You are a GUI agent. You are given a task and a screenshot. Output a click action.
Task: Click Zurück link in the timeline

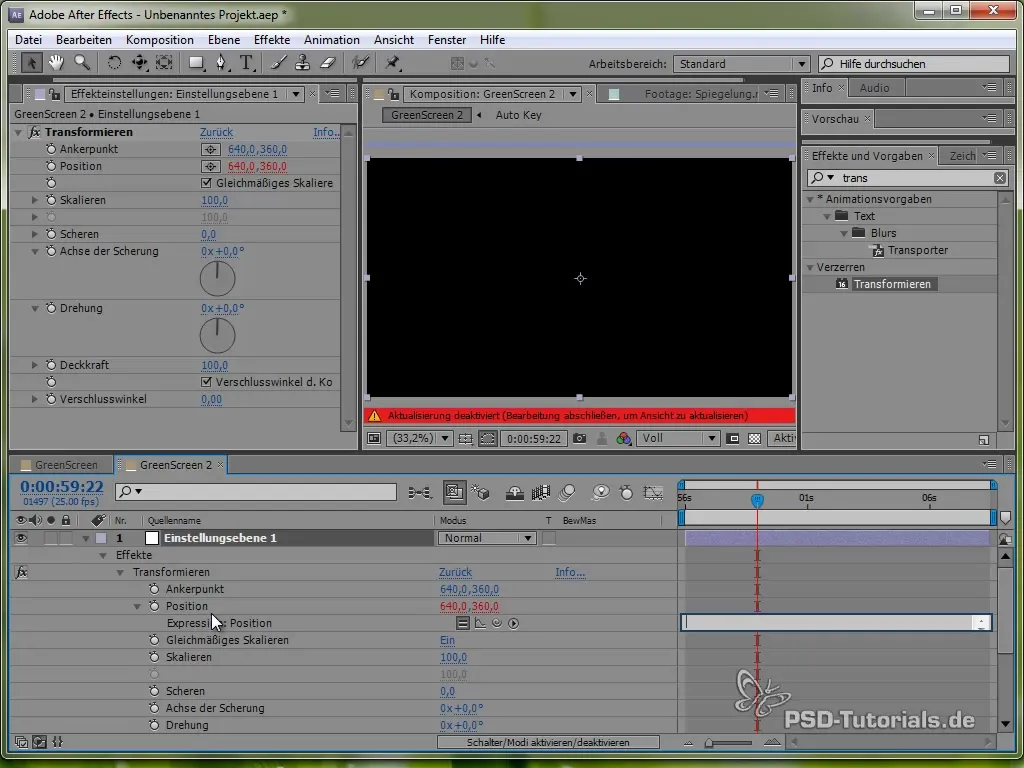coord(455,572)
